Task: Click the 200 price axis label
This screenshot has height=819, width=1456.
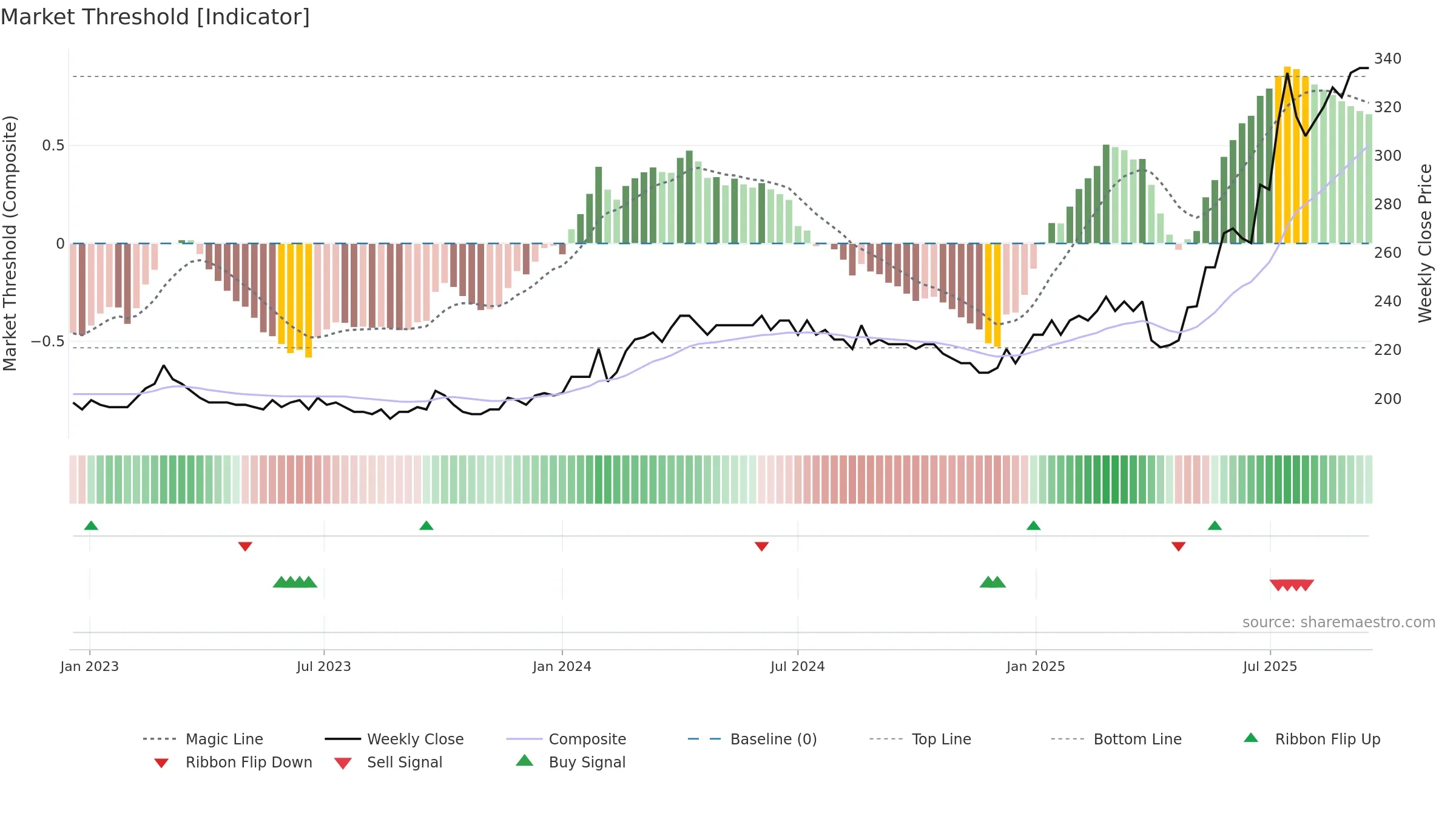Action: tap(1388, 399)
